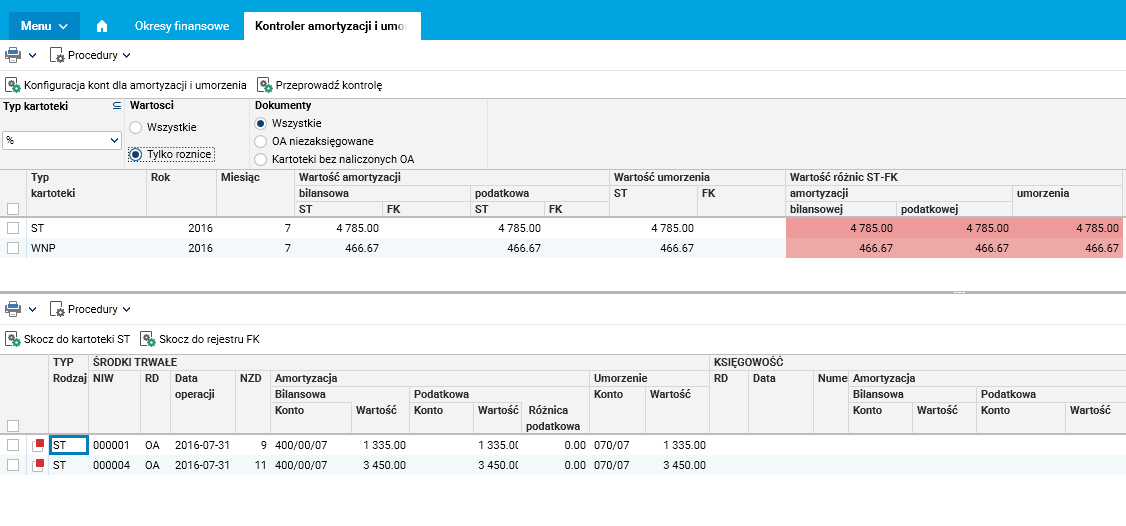This screenshot has height=526, width=1126.
Task: Click the Skocz do rejestru FK icon
Action: click(x=148, y=339)
